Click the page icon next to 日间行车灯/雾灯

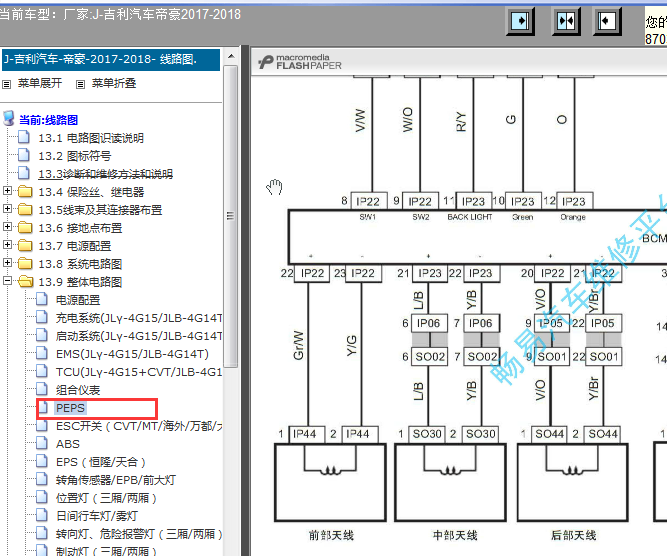[x=42, y=515]
